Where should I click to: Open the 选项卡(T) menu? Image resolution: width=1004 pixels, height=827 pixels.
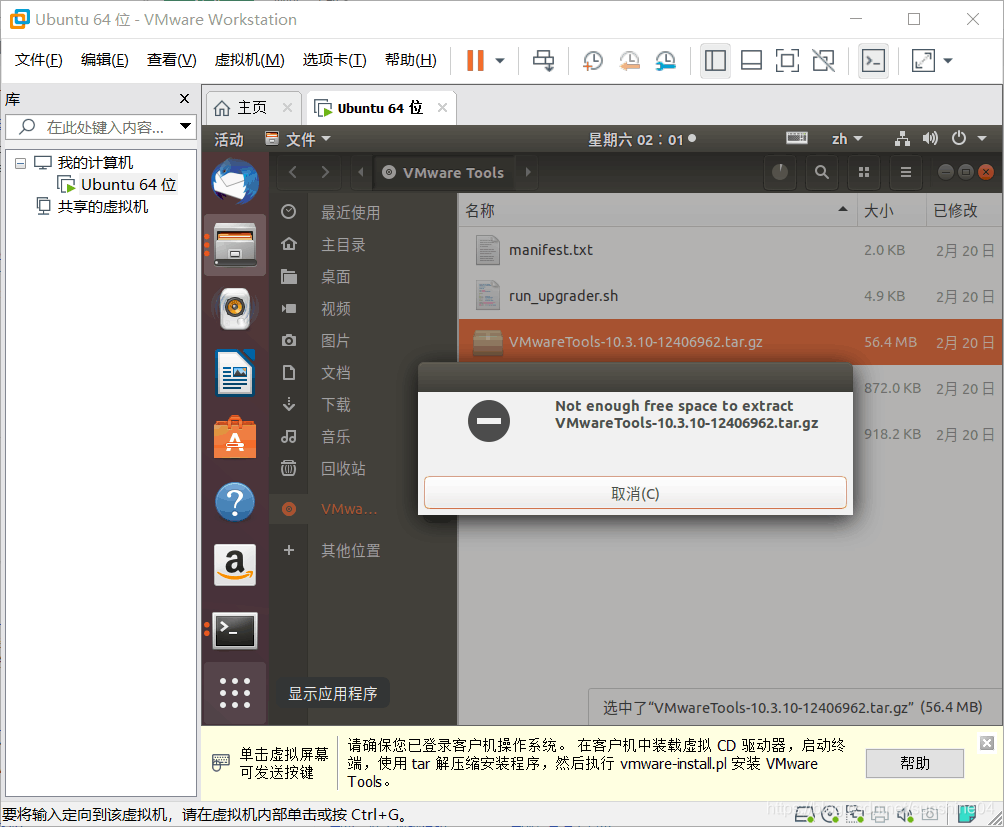(334, 60)
